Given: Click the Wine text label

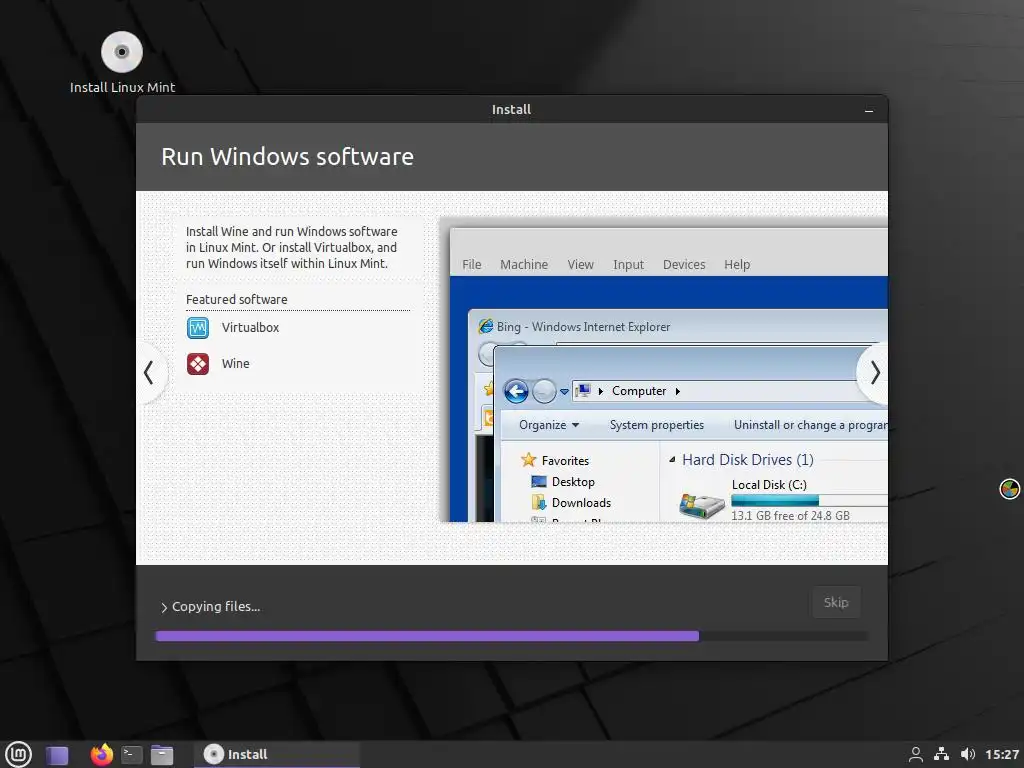Looking at the screenshot, I should [236, 364].
